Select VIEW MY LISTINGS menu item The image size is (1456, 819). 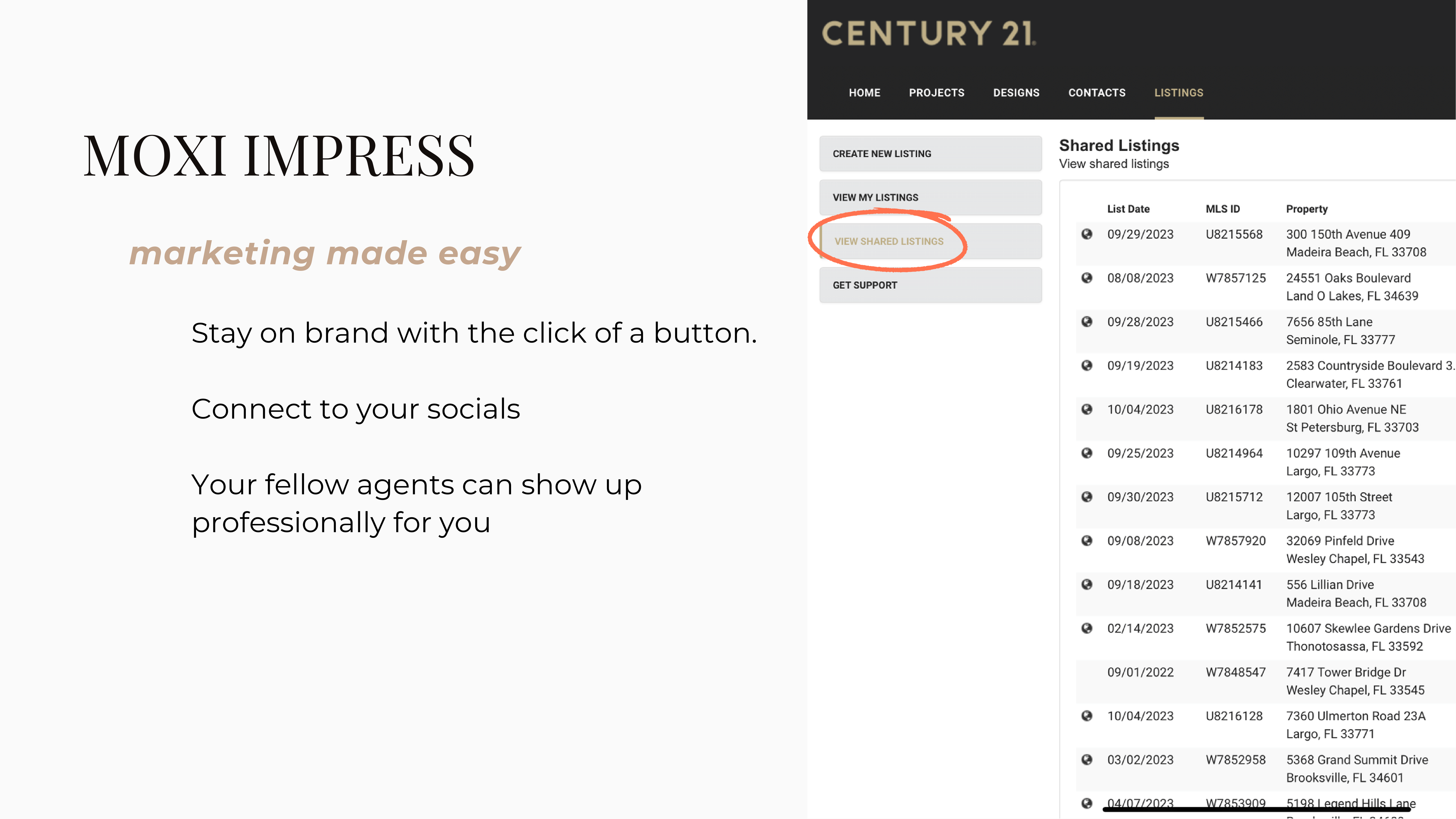tap(930, 197)
